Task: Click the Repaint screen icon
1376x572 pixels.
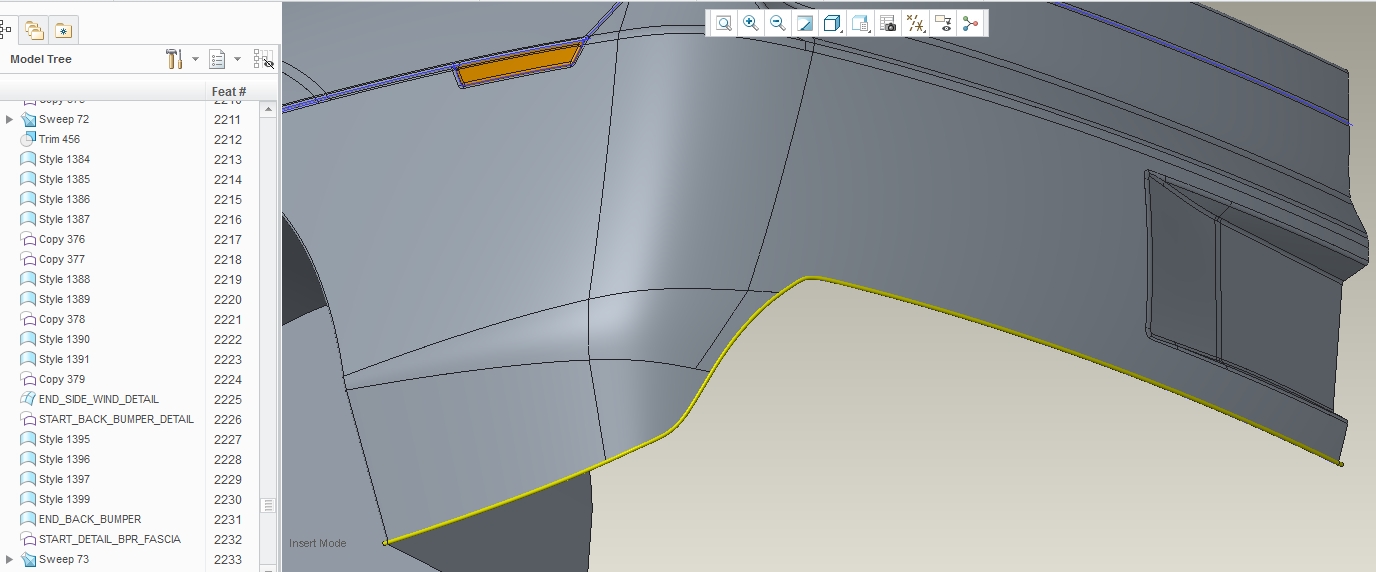Action: coord(804,23)
